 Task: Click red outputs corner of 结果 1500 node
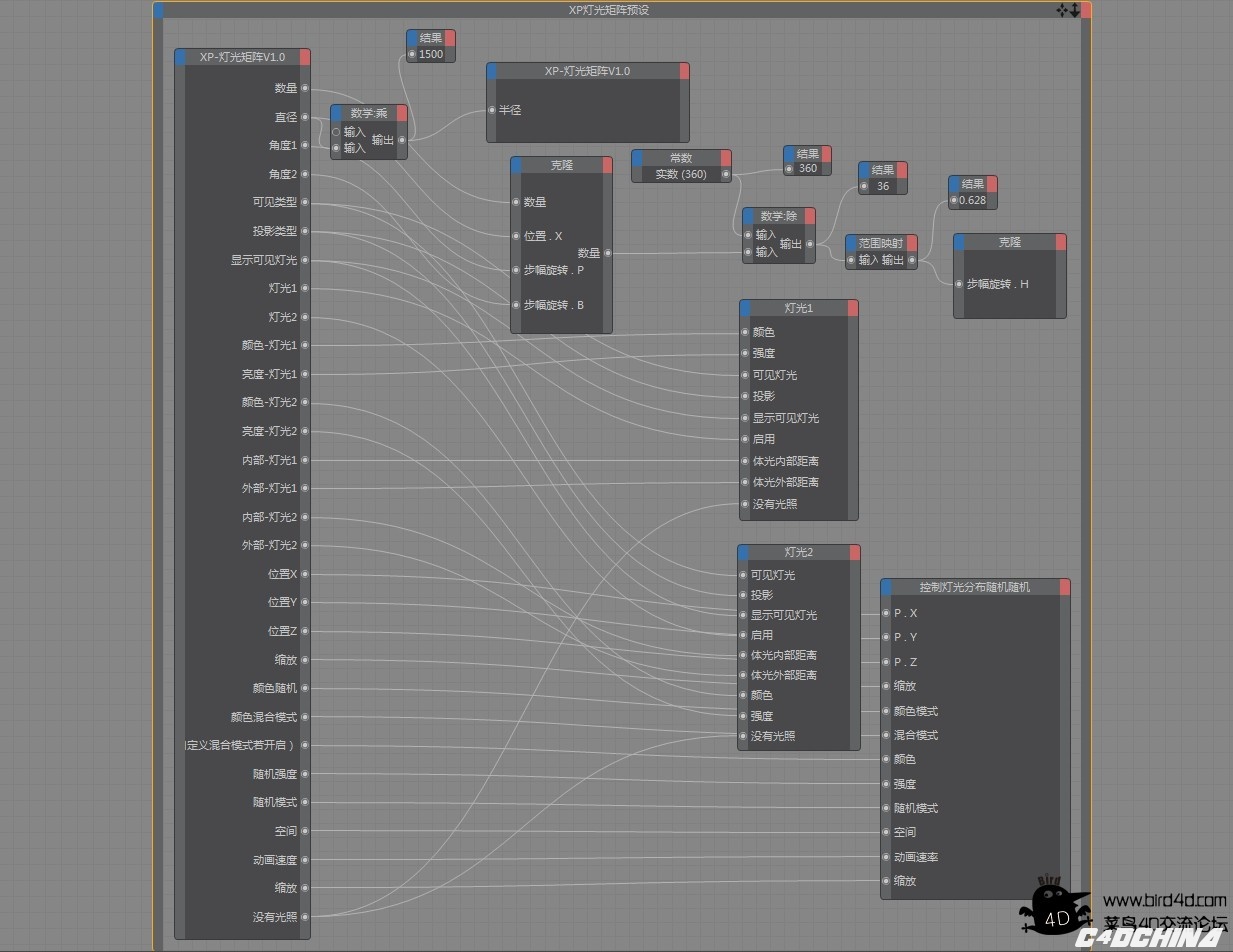(450, 38)
